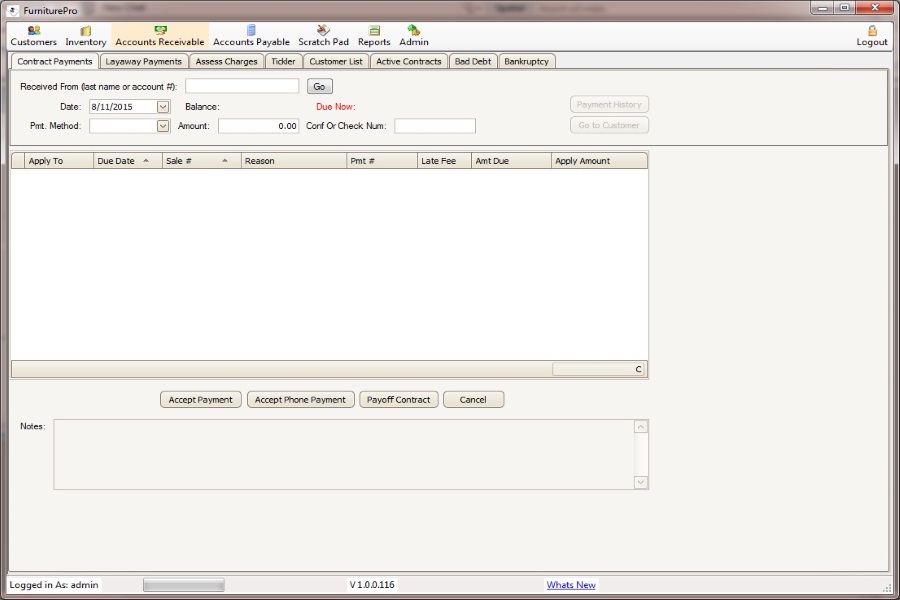Viewport: 900px width, 600px height.
Task: Click into the Amount field
Action: point(258,126)
